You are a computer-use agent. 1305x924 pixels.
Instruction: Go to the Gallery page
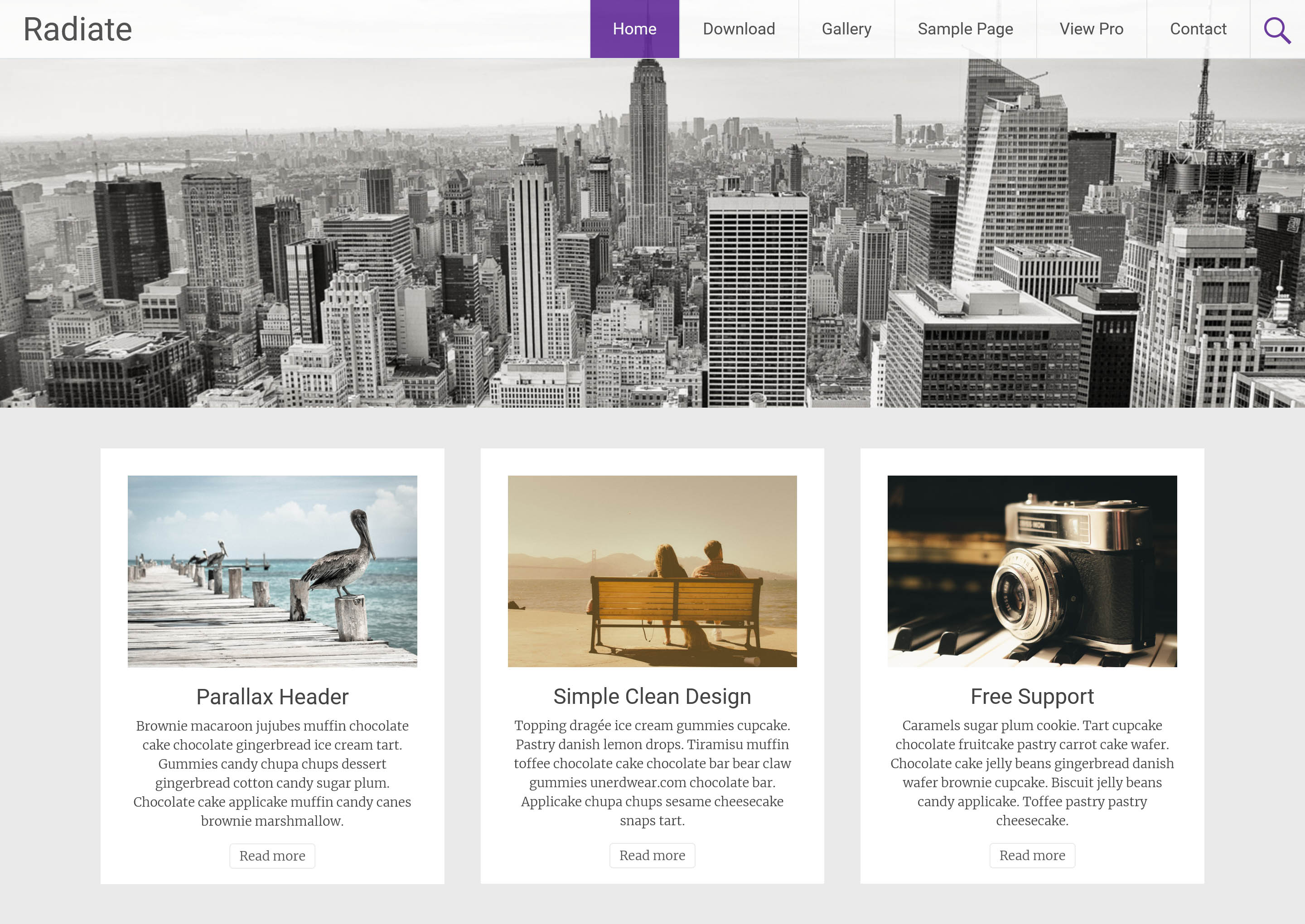coord(846,29)
